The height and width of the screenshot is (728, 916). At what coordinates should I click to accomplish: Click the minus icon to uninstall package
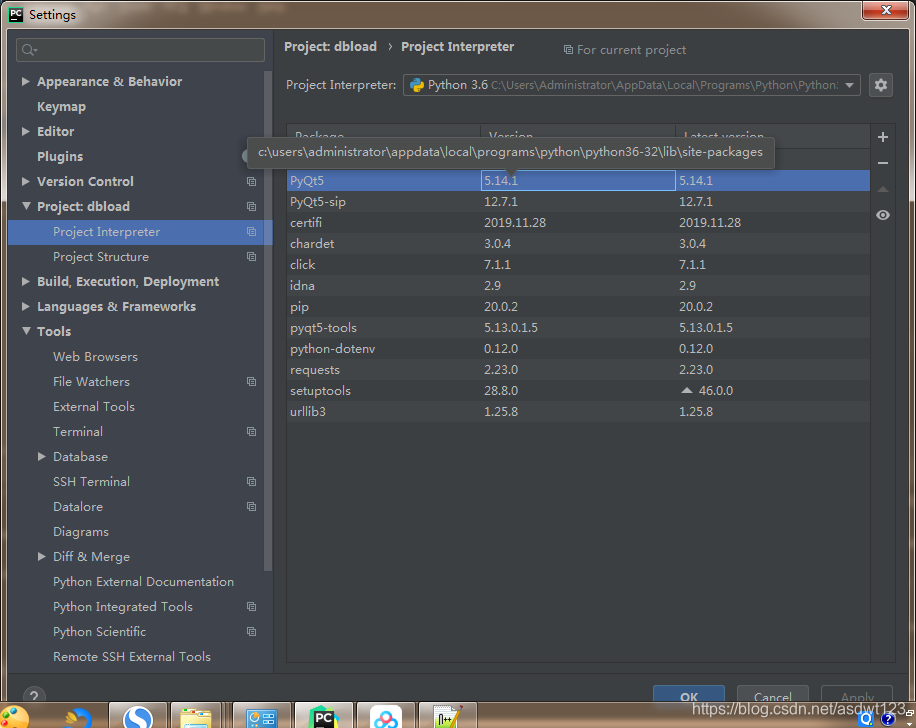883,163
